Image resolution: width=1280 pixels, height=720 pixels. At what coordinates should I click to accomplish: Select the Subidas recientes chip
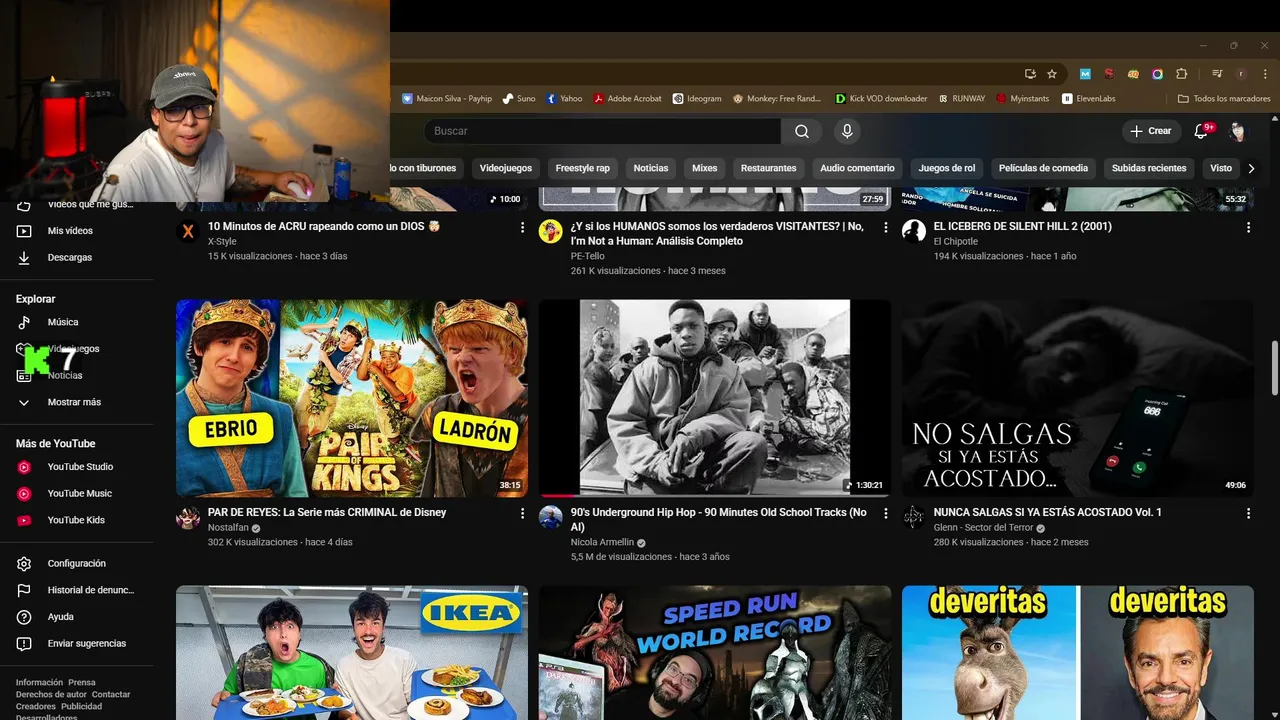pos(1149,168)
